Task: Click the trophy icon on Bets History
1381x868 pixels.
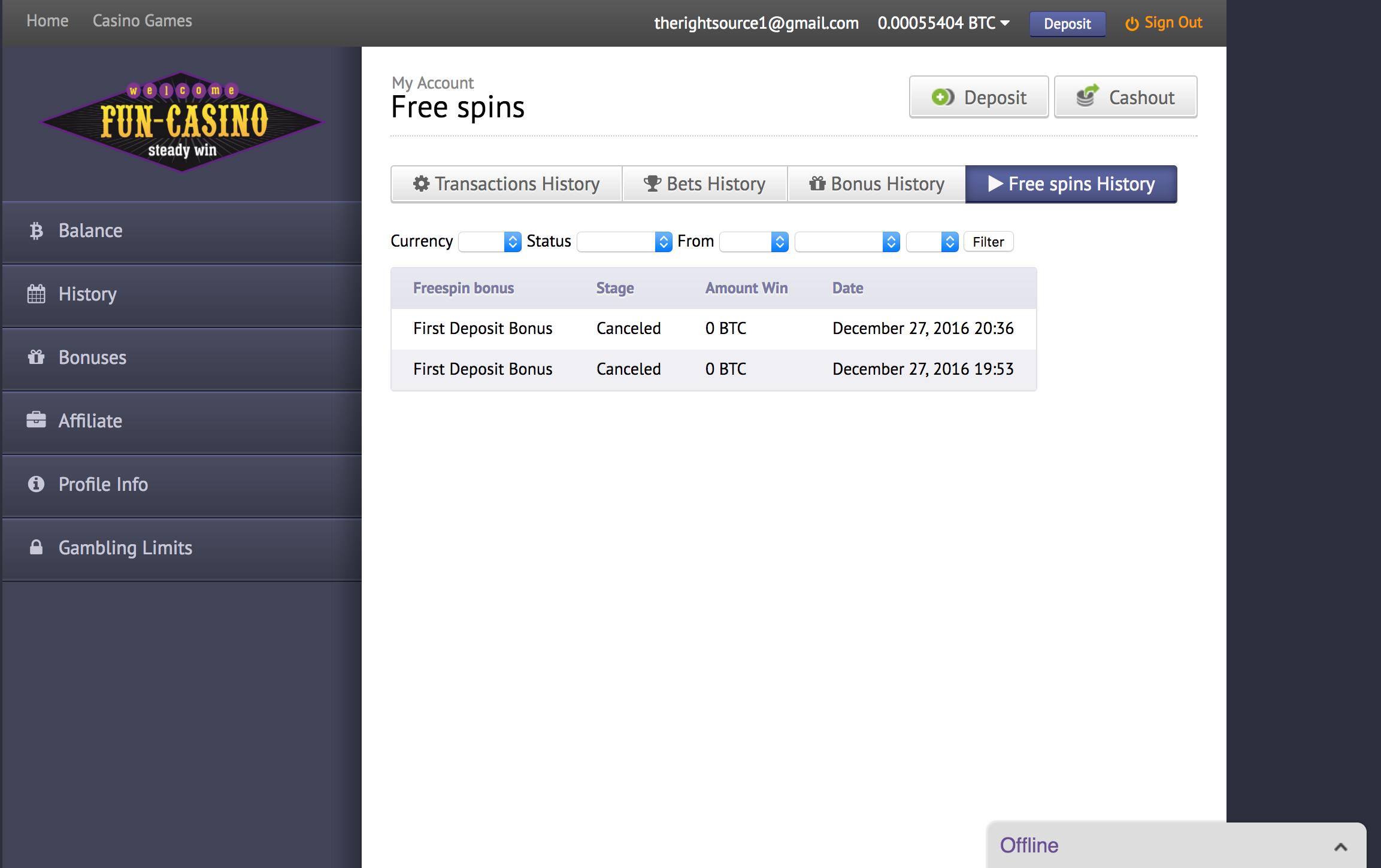Action: pyautogui.click(x=652, y=184)
